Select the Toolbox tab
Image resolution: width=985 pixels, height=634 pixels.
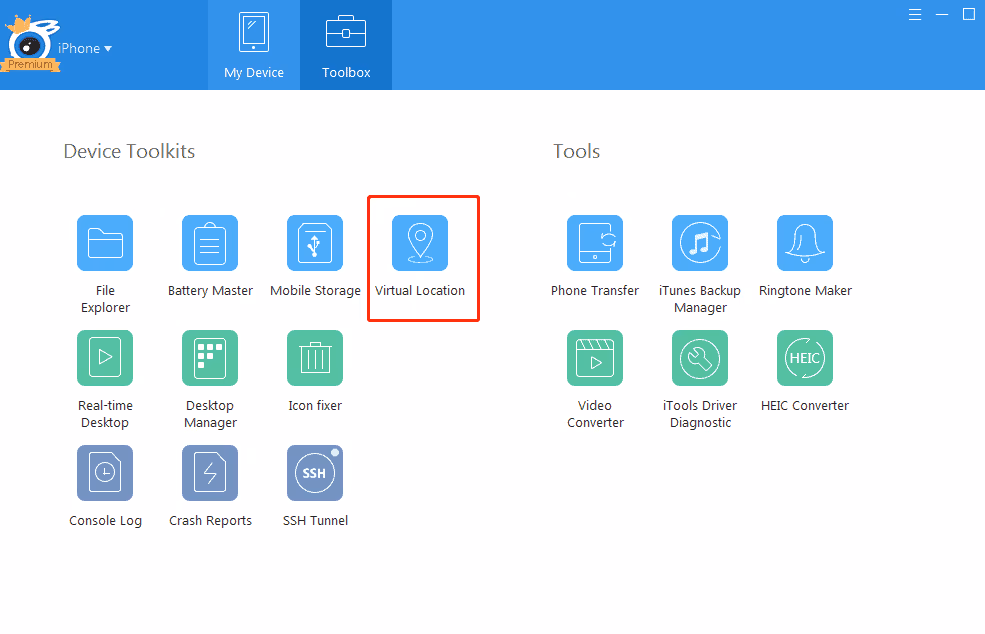pyautogui.click(x=346, y=46)
